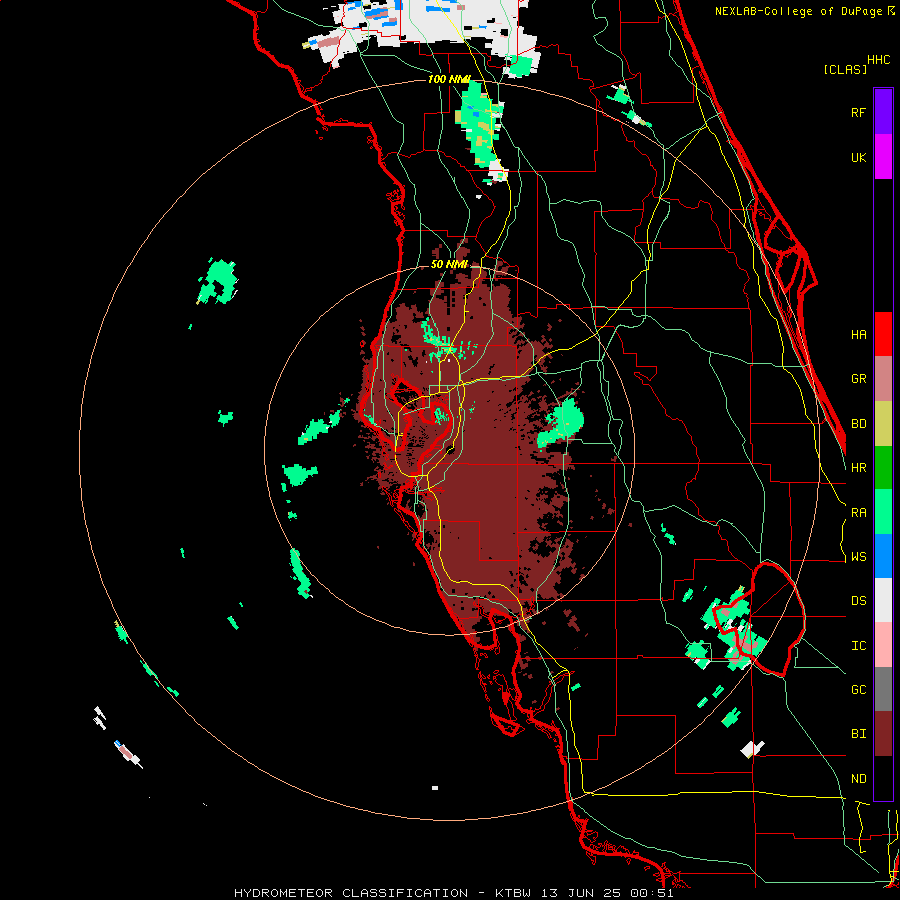Click the ND legend label
Viewport: 900px width, 900px height.
pos(858,779)
